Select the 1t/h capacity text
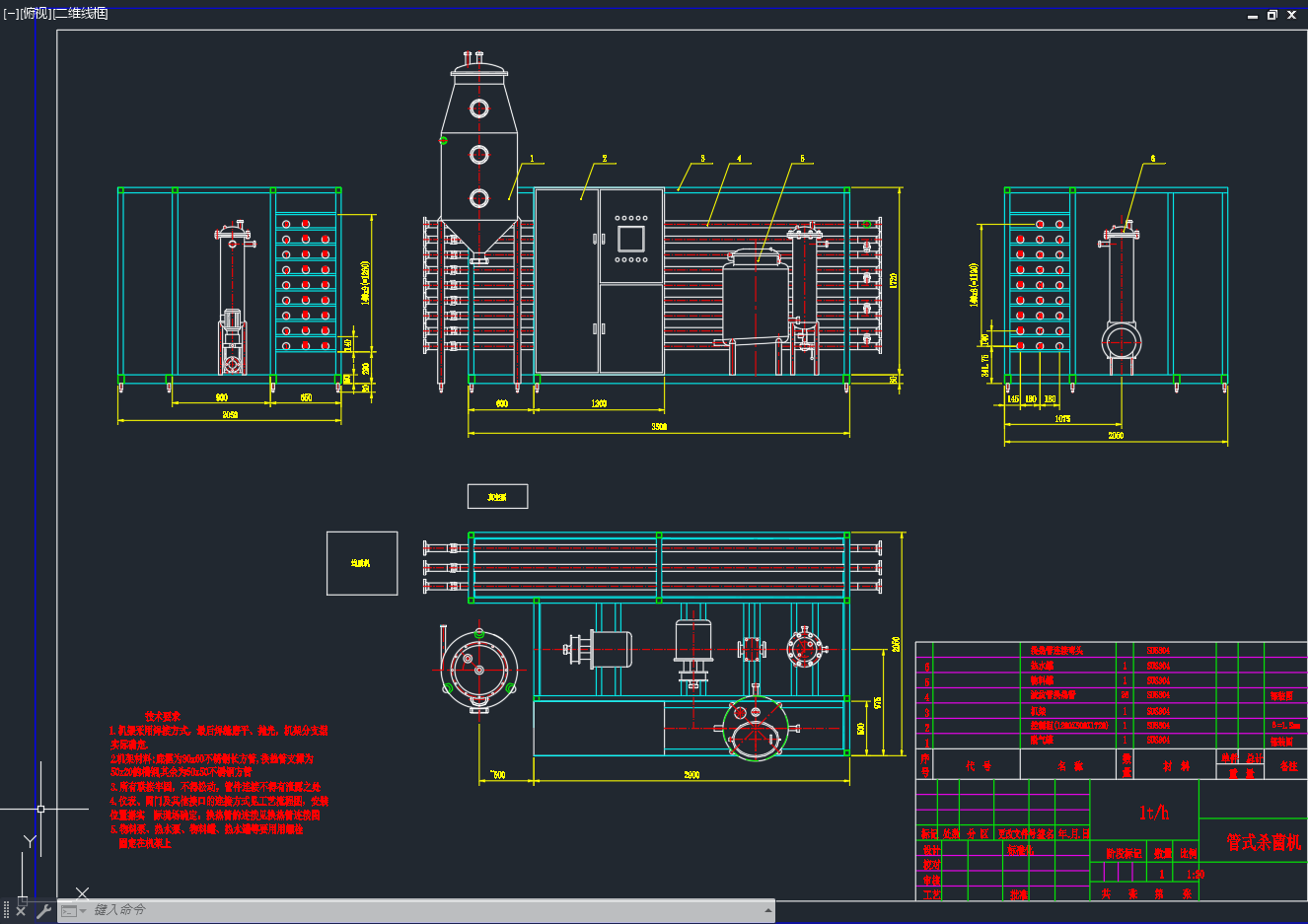 coord(1153,813)
